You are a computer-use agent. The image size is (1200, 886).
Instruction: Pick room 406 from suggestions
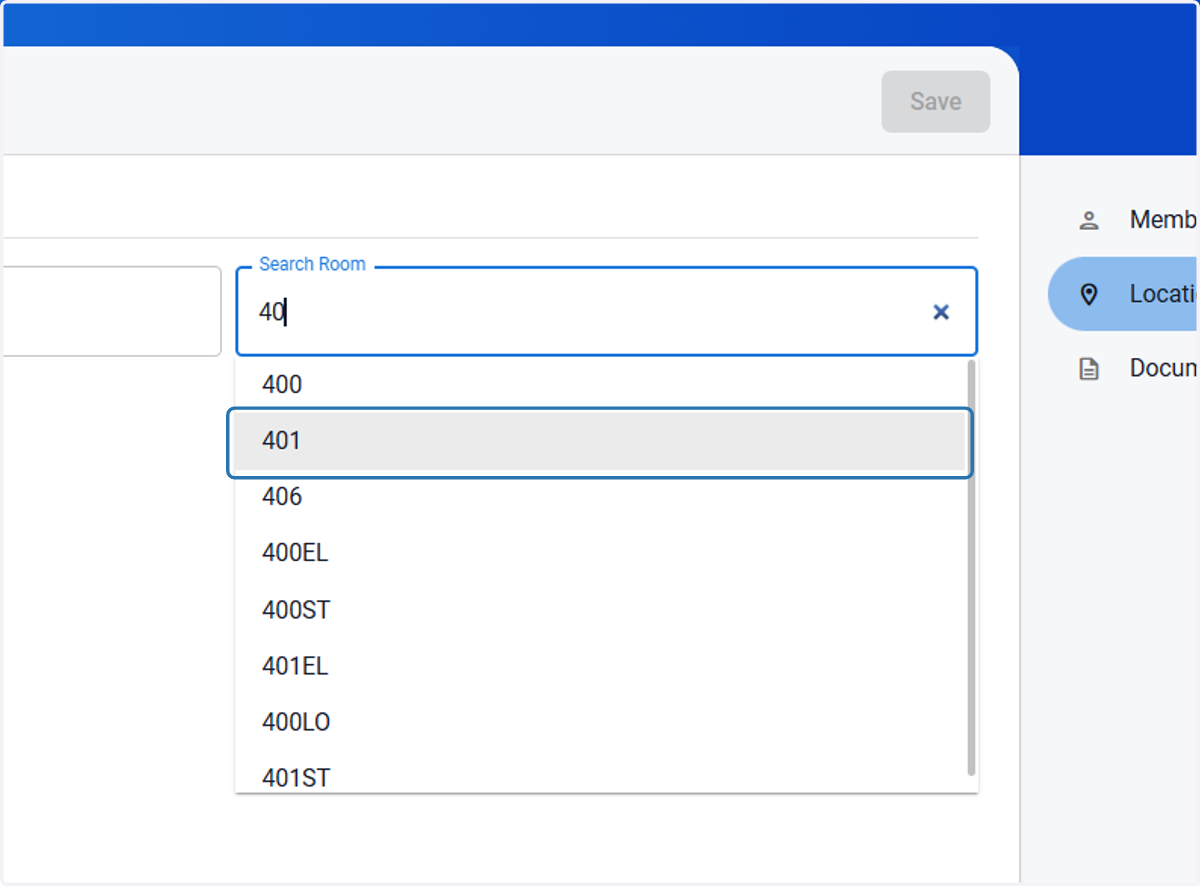pyautogui.click(x=600, y=497)
